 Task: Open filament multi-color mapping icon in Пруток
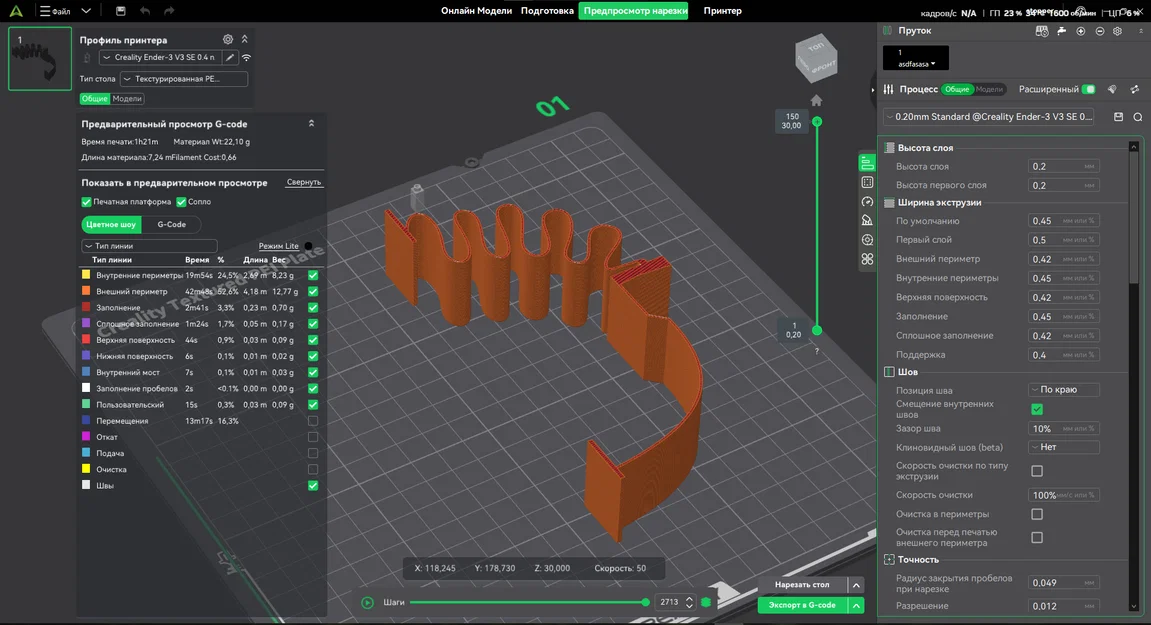1042,31
